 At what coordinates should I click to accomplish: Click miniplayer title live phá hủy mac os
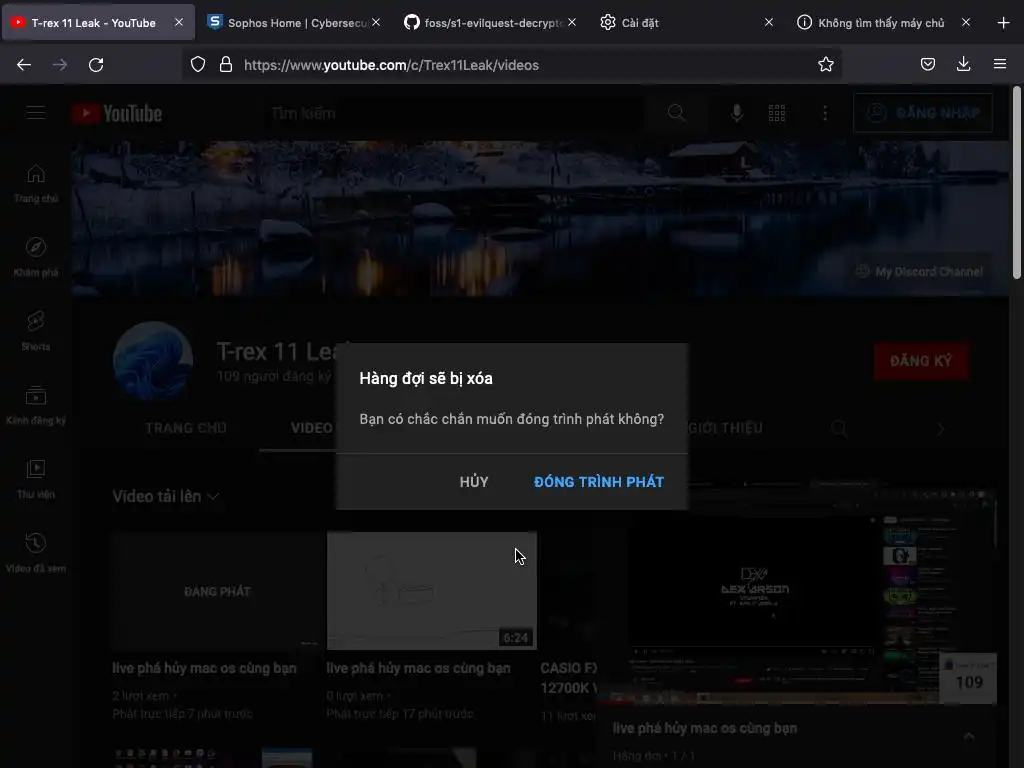coord(705,728)
